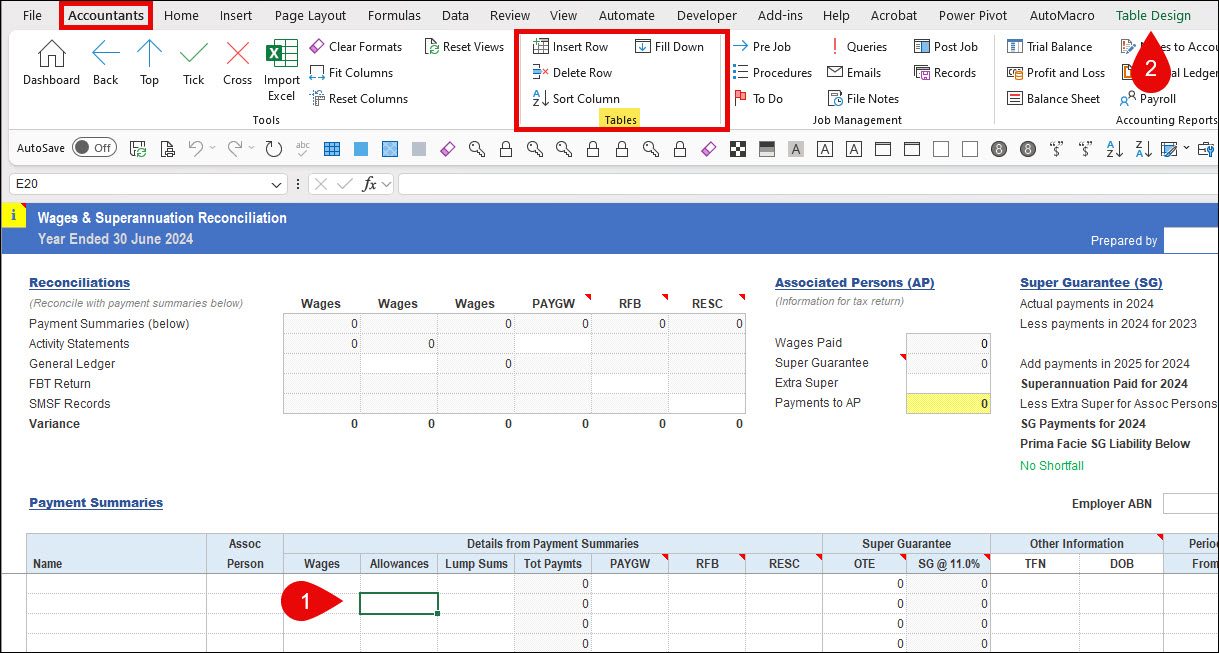Open the Payroll report
This screenshot has width=1219, height=653.
click(1148, 99)
